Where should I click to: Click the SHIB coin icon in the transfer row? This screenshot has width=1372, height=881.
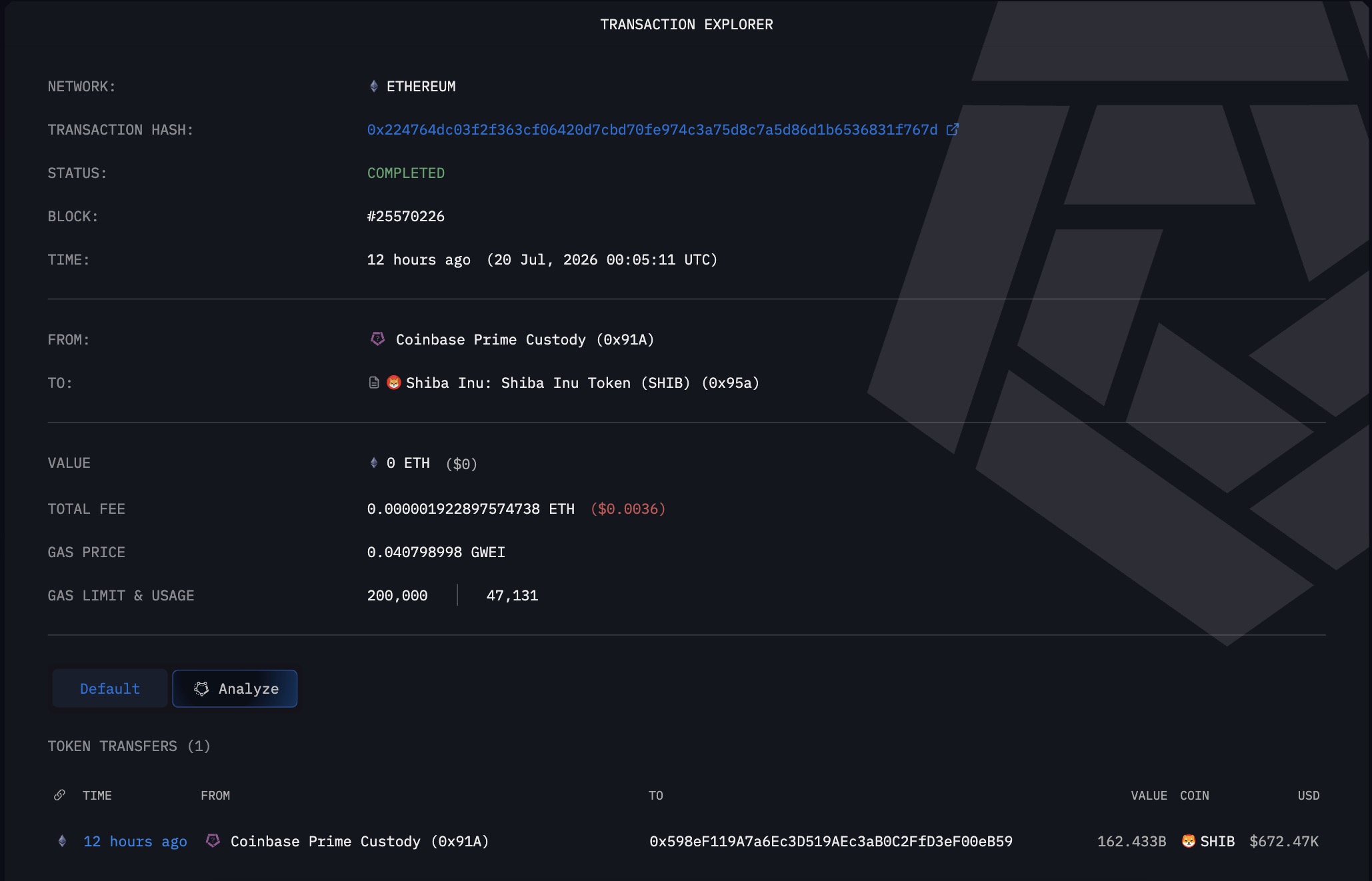[x=1189, y=841]
